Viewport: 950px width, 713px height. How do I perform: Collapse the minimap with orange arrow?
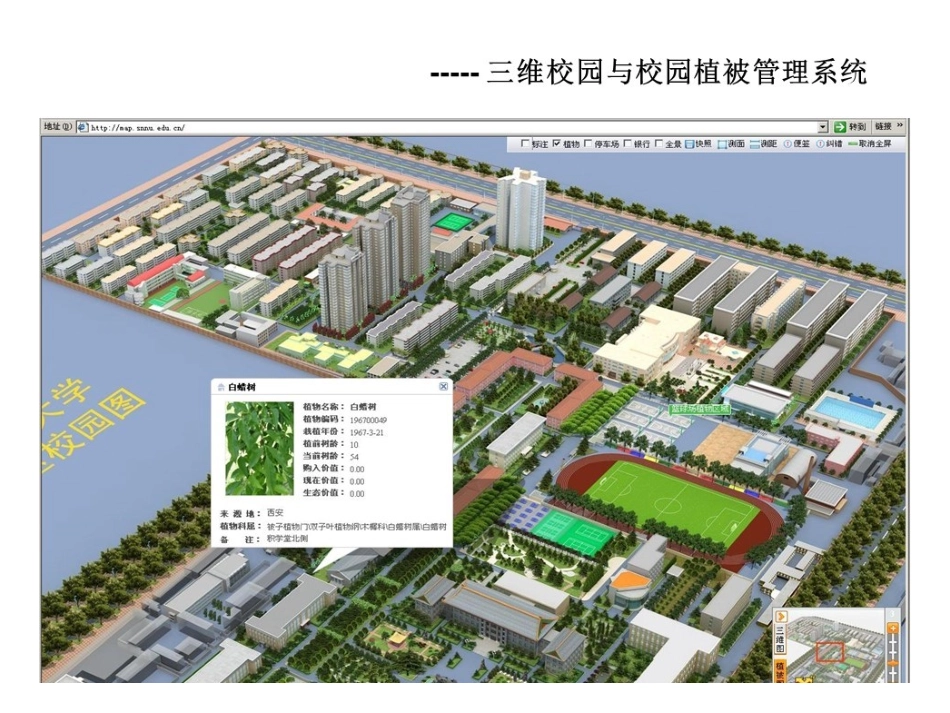[781, 616]
